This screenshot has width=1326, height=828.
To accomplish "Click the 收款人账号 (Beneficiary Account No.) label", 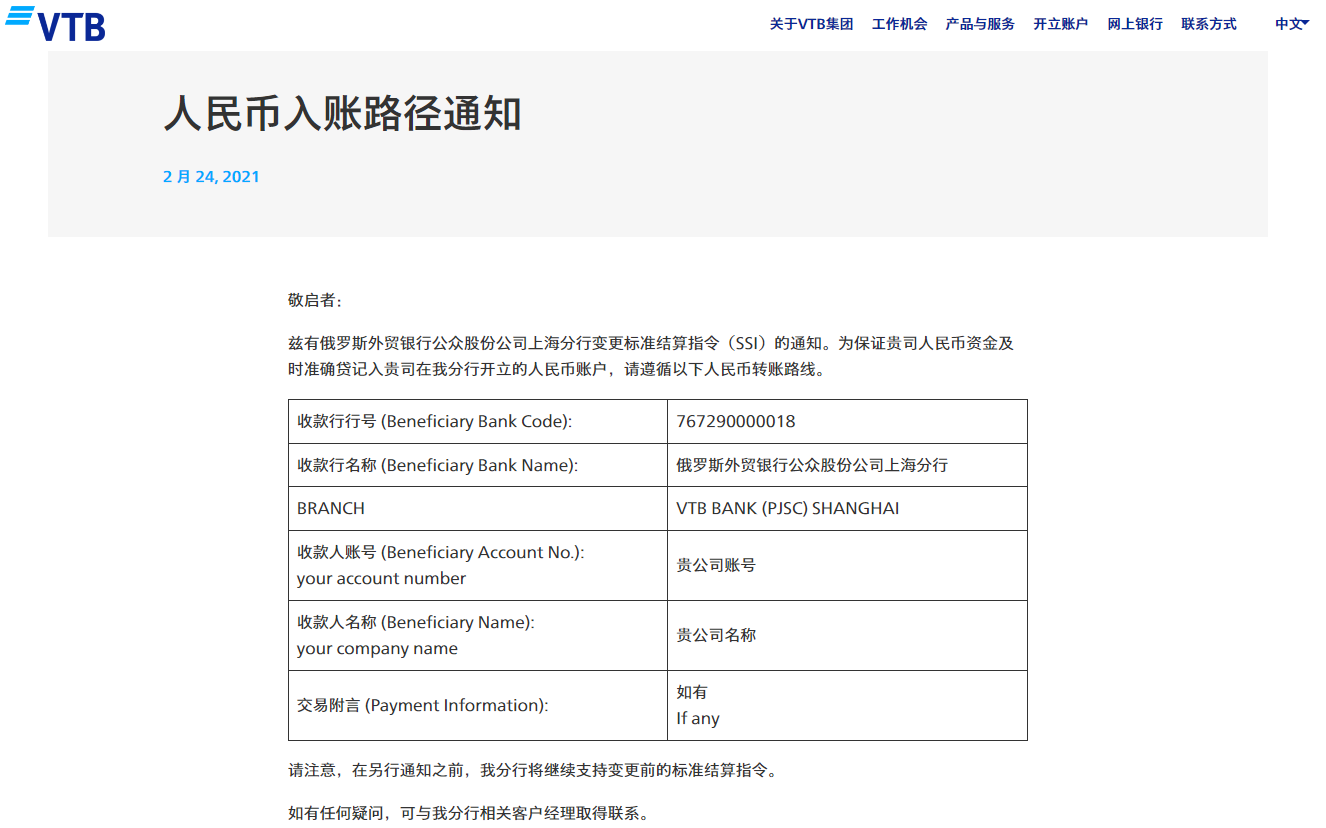I will pos(440,552).
